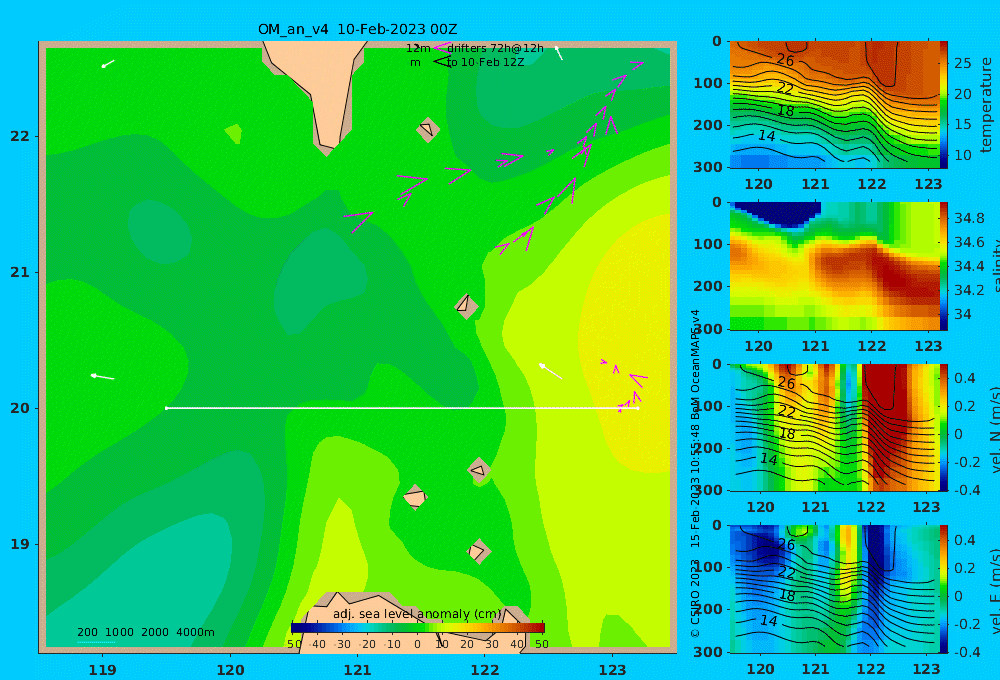
Task: Click the white drifter arrow in top-left corner
Action: coord(108,64)
